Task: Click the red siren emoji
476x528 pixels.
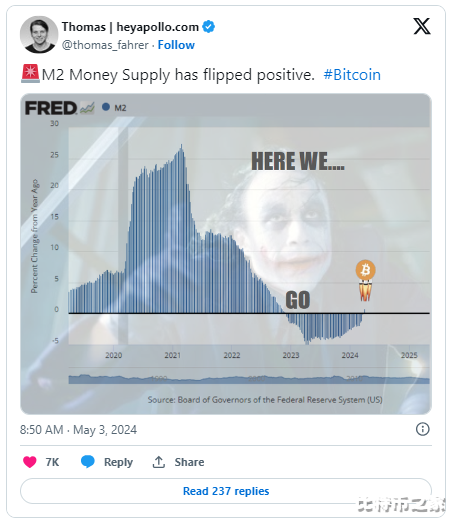Action: (x=30, y=74)
